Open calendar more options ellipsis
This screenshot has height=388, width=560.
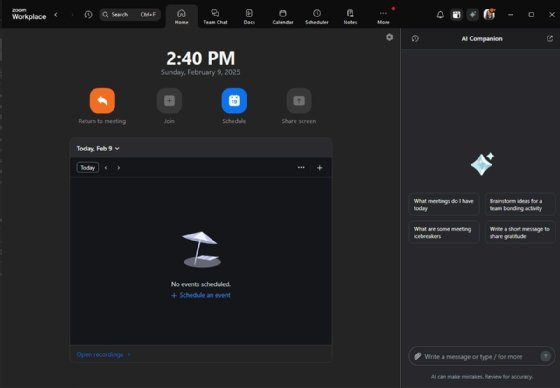click(x=301, y=168)
